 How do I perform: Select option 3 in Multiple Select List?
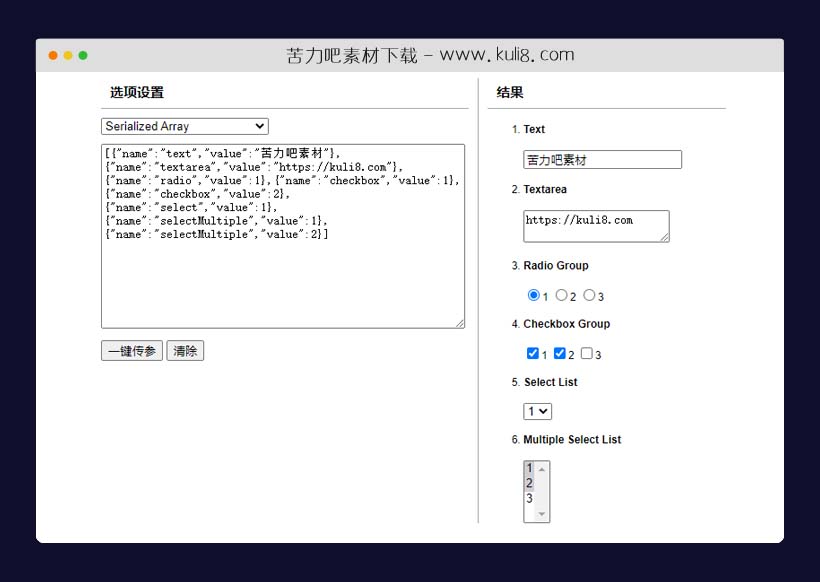coord(530,499)
